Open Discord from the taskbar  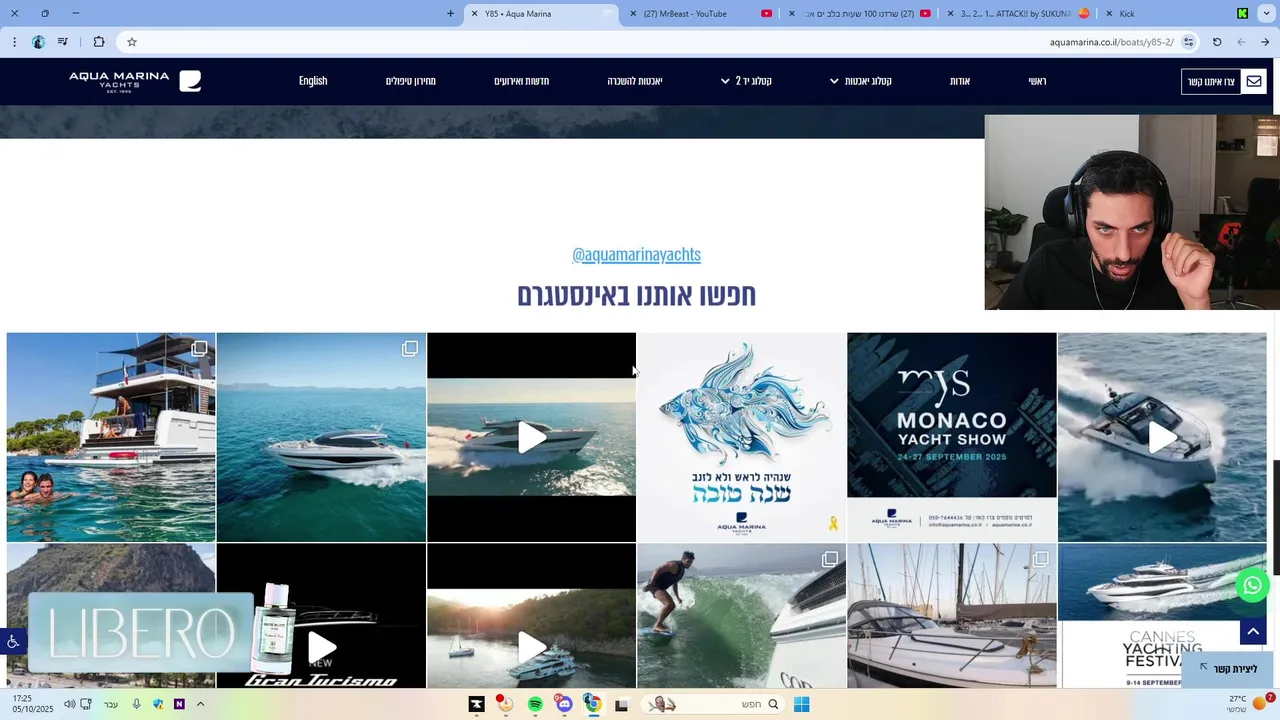[564, 704]
